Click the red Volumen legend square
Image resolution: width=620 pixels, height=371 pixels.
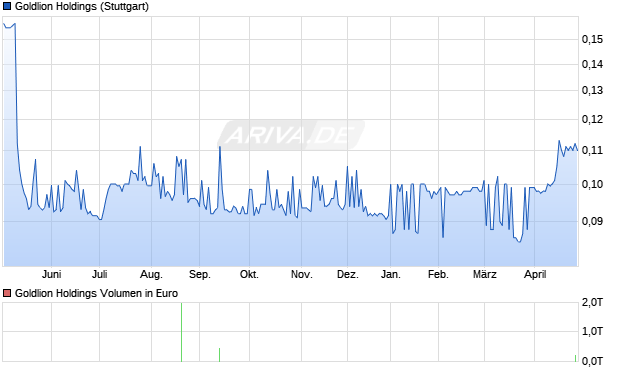point(7,293)
